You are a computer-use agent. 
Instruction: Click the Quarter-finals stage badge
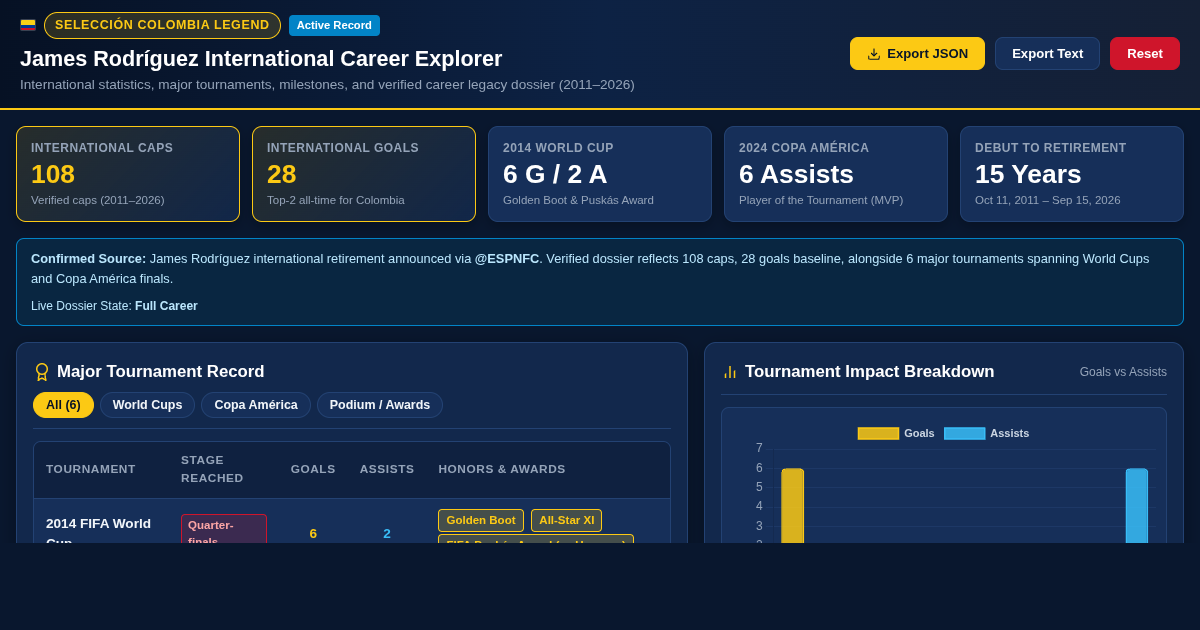click(224, 529)
